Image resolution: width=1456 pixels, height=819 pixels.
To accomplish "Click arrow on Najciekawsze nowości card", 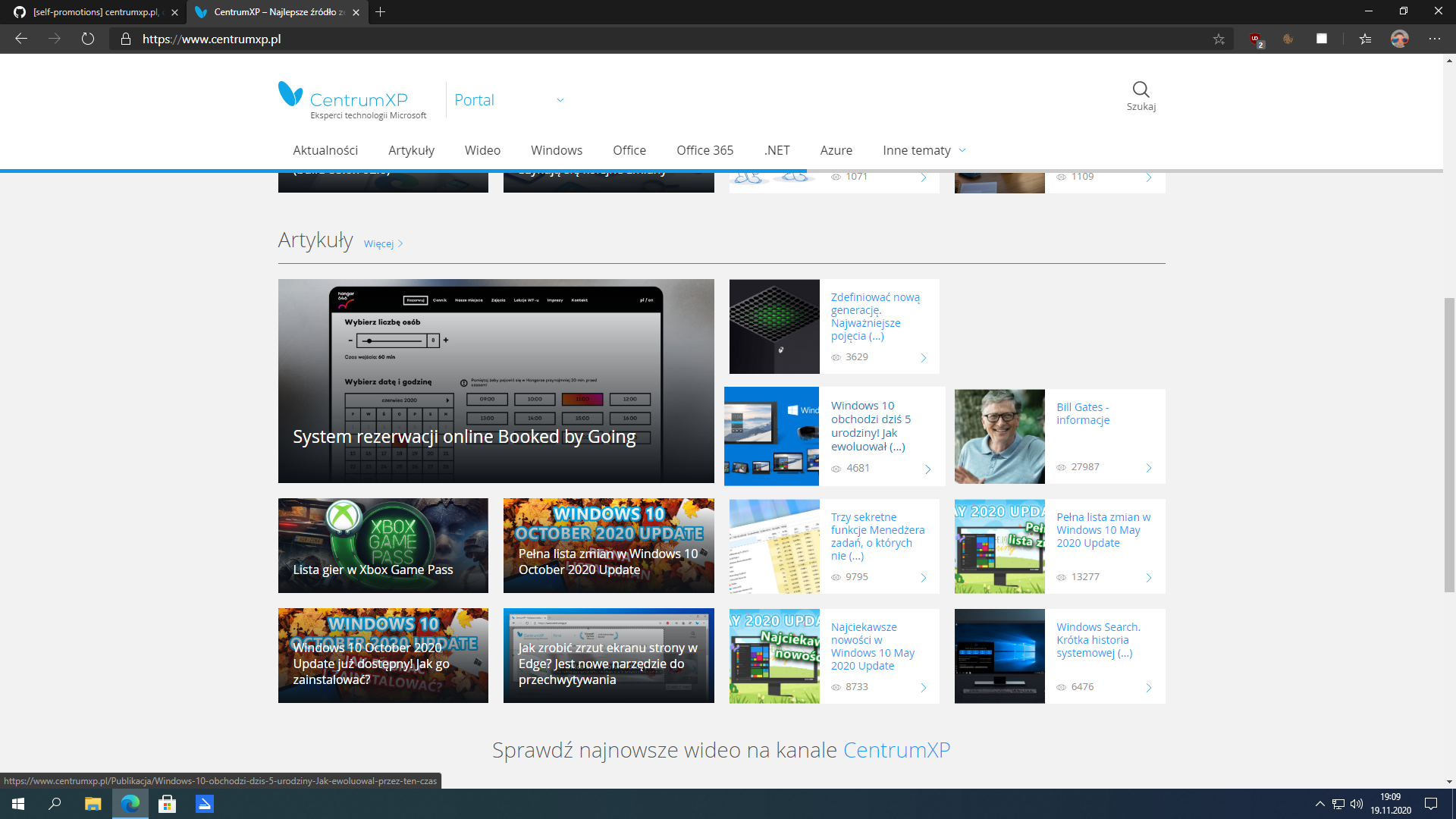I will point(924,688).
